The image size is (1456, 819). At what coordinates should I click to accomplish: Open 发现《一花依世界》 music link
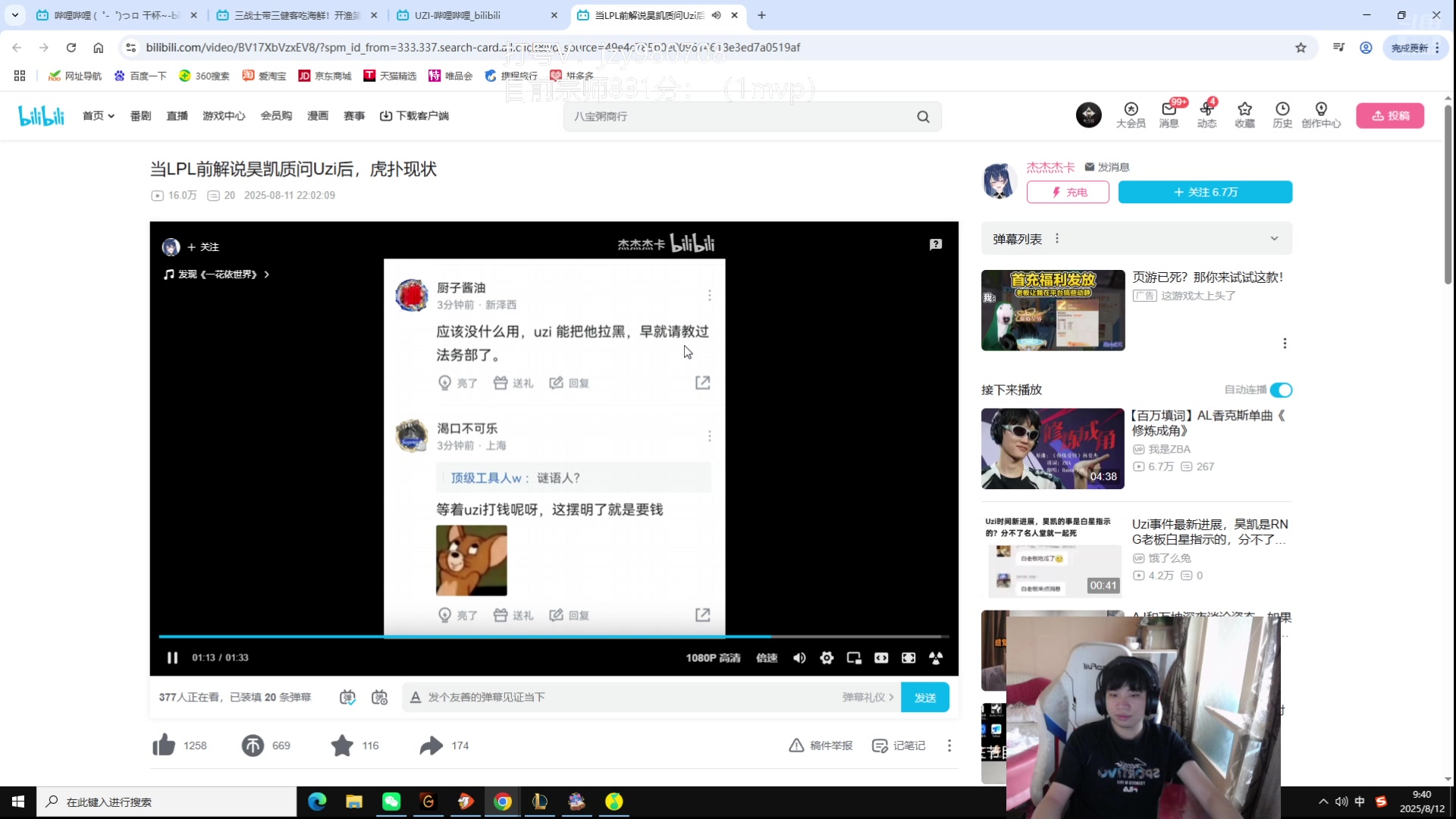[217, 275]
